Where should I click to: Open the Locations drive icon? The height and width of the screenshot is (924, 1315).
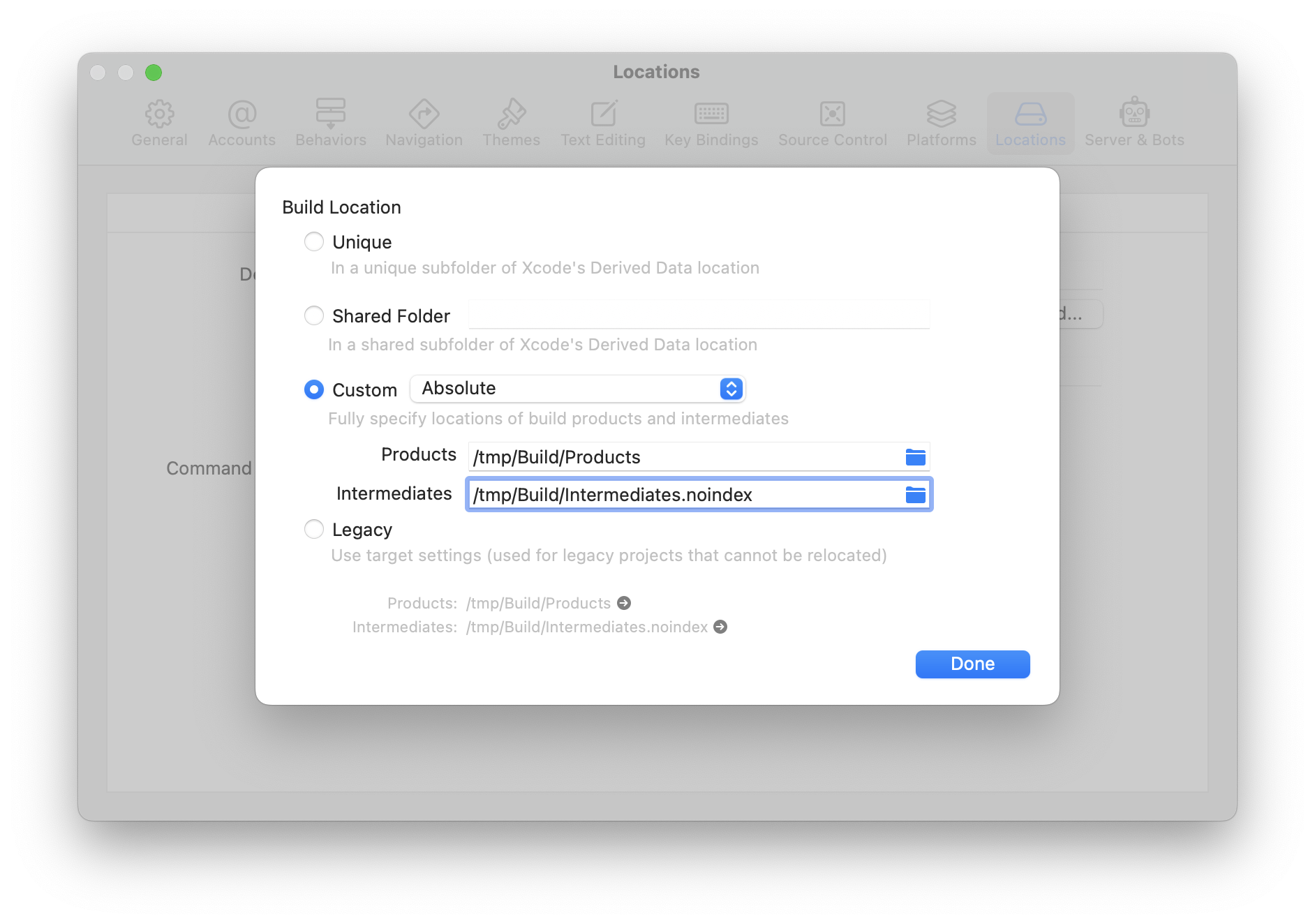click(1031, 114)
